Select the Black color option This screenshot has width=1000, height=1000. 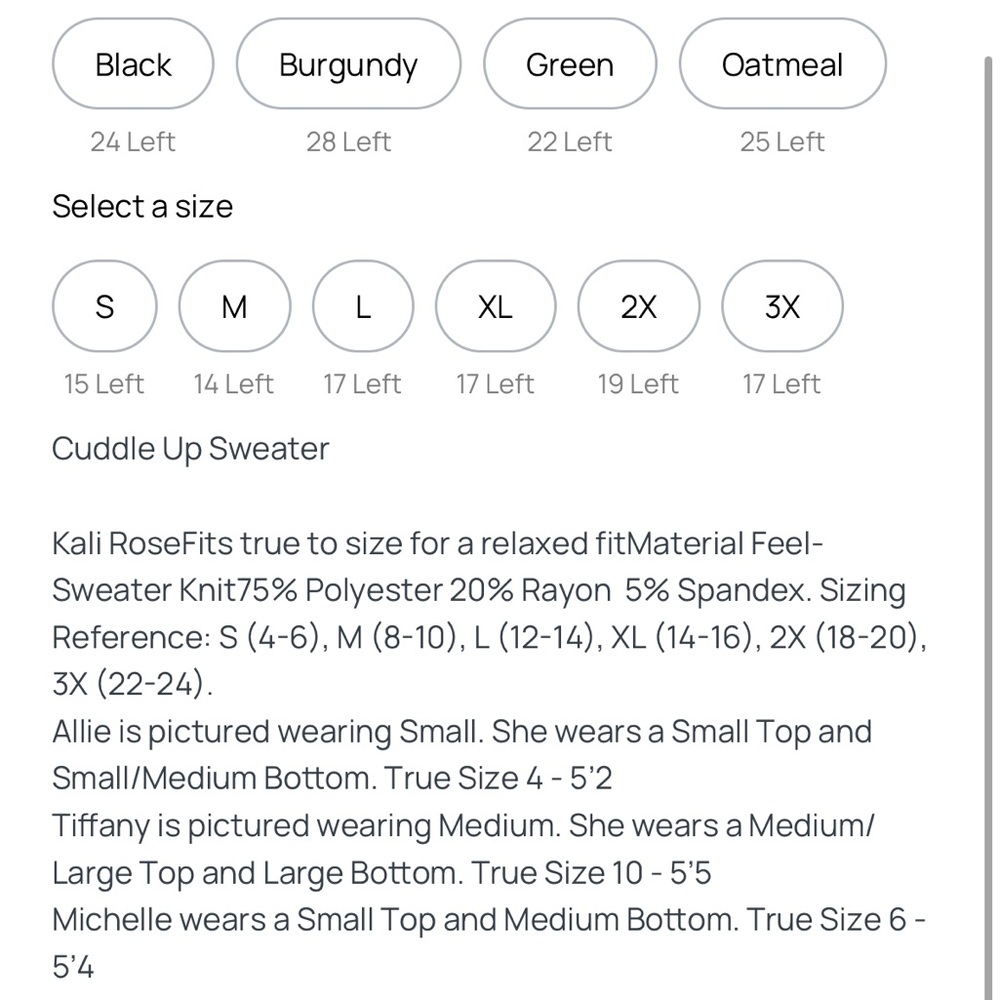tap(133, 64)
